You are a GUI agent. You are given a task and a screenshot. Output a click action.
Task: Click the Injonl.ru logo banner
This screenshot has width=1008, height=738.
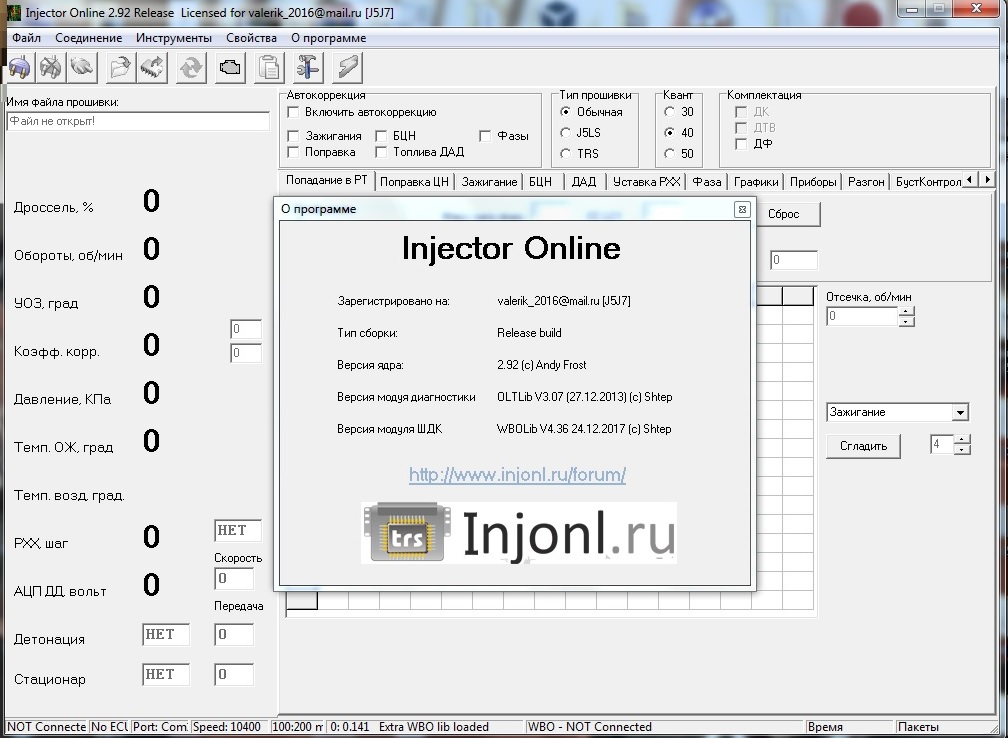519,533
